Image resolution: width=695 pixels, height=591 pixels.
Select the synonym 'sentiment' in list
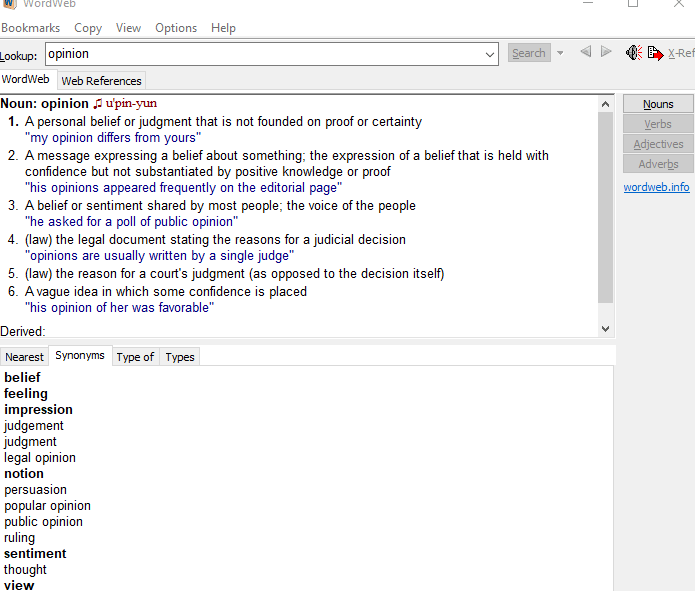(x=35, y=554)
